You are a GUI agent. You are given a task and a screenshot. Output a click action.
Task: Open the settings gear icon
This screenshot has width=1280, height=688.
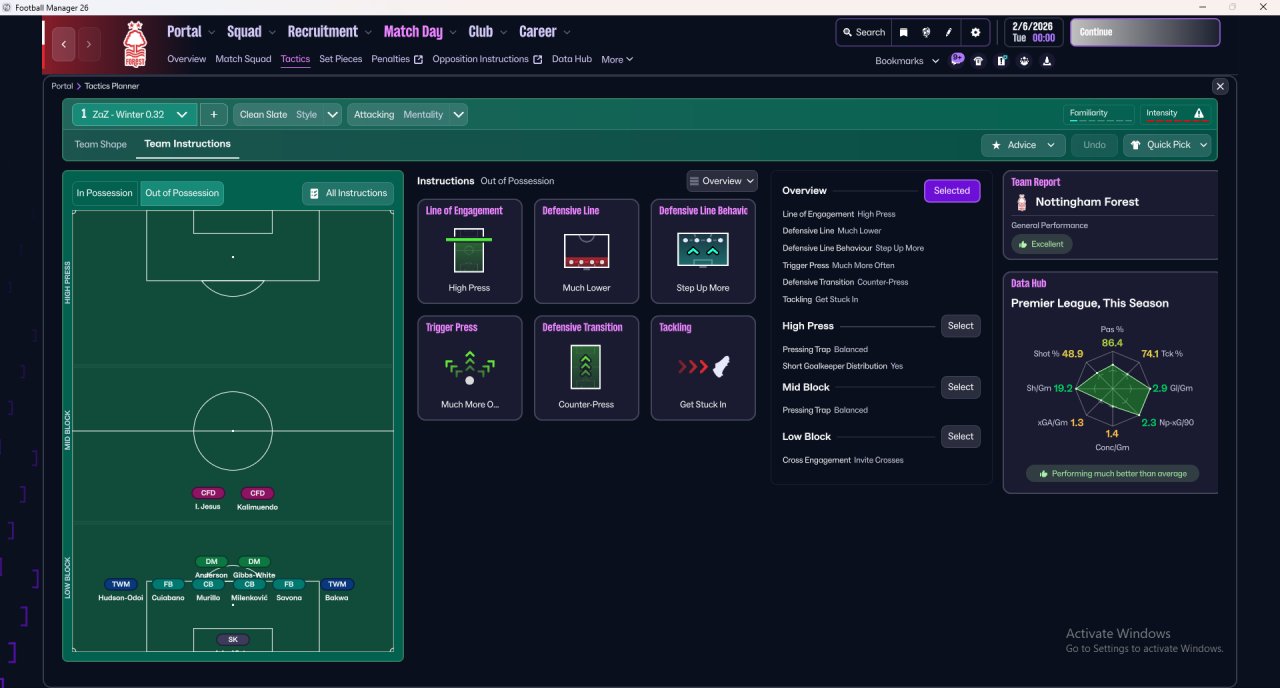pyautogui.click(x=975, y=32)
